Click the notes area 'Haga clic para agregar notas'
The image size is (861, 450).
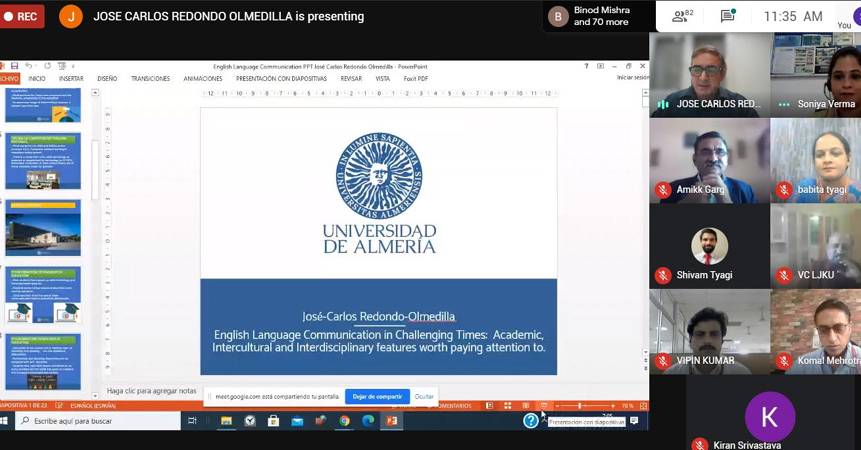pyautogui.click(x=152, y=391)
